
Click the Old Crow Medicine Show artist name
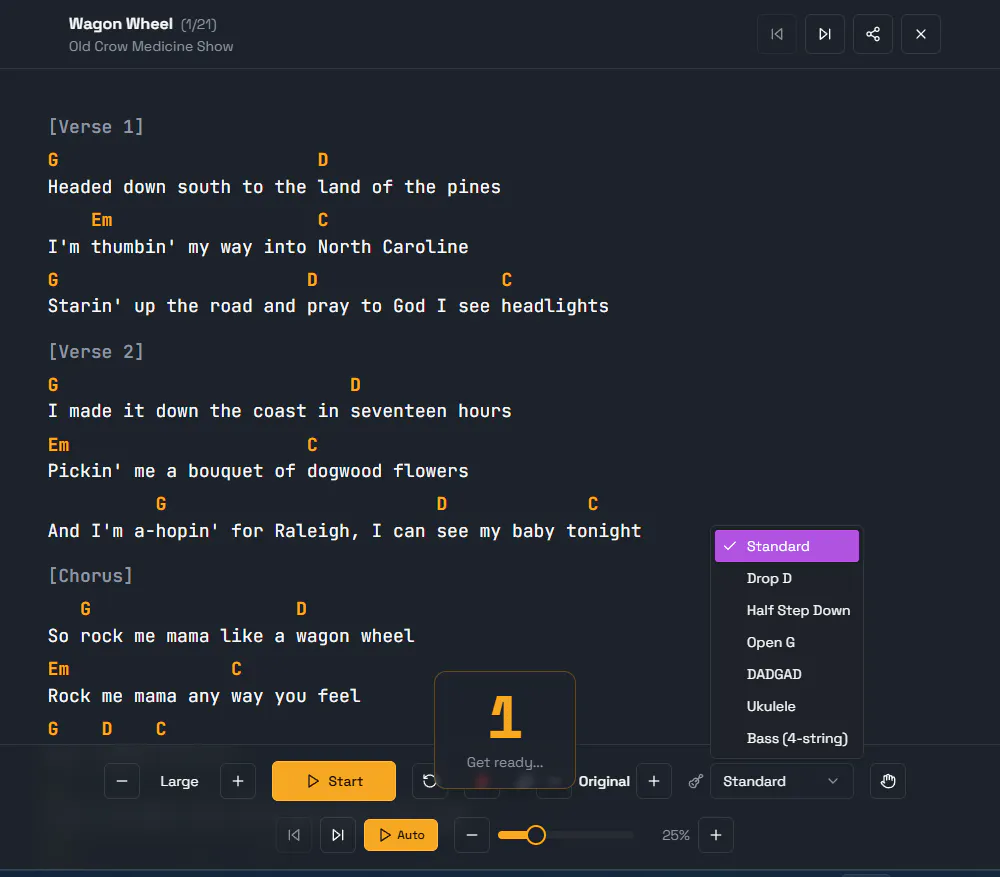click(151, 47)
